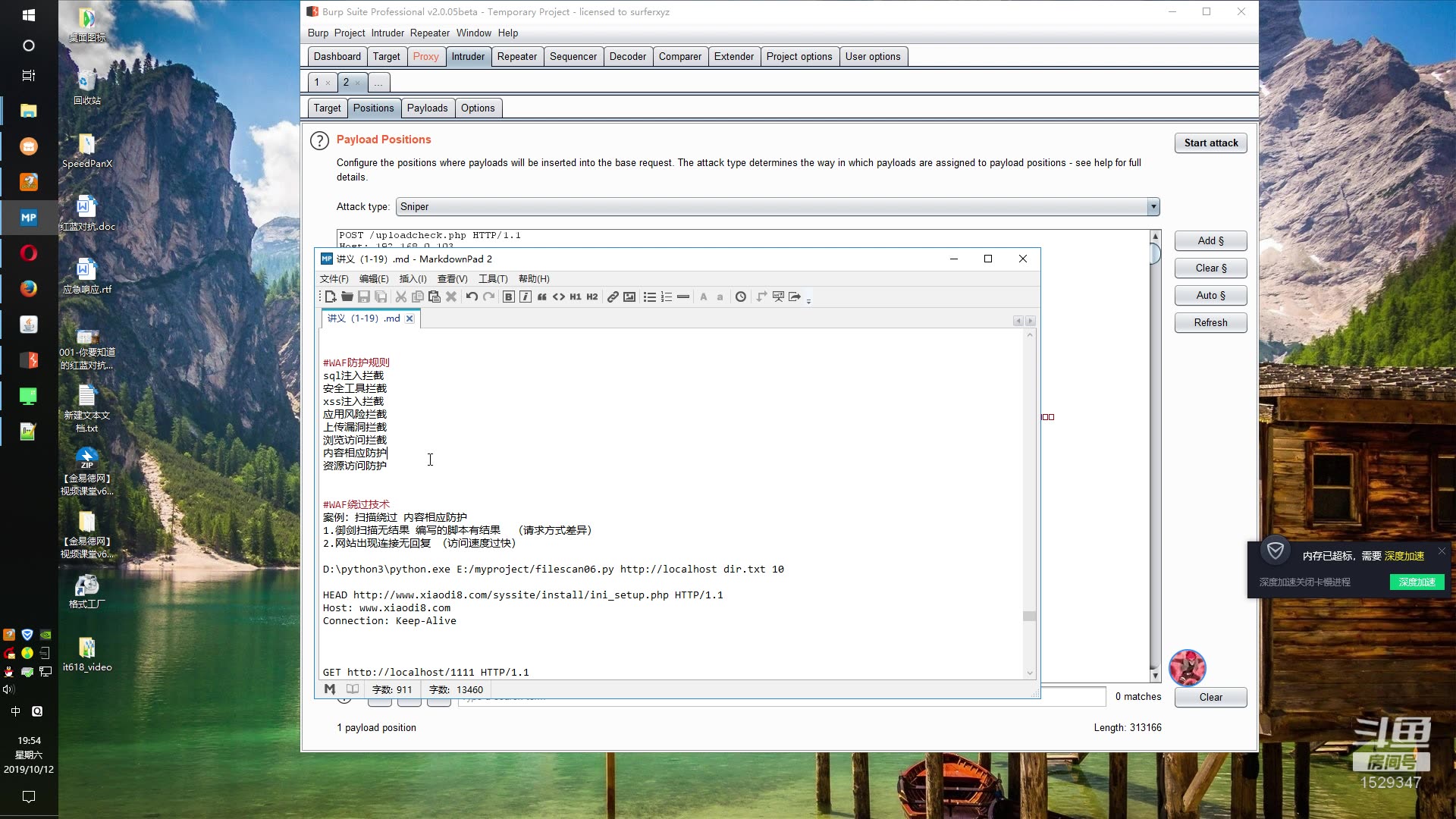Click the Target tab in Intruder positions
Viewport: 1456px width, 819px height.
coord(327,107)
